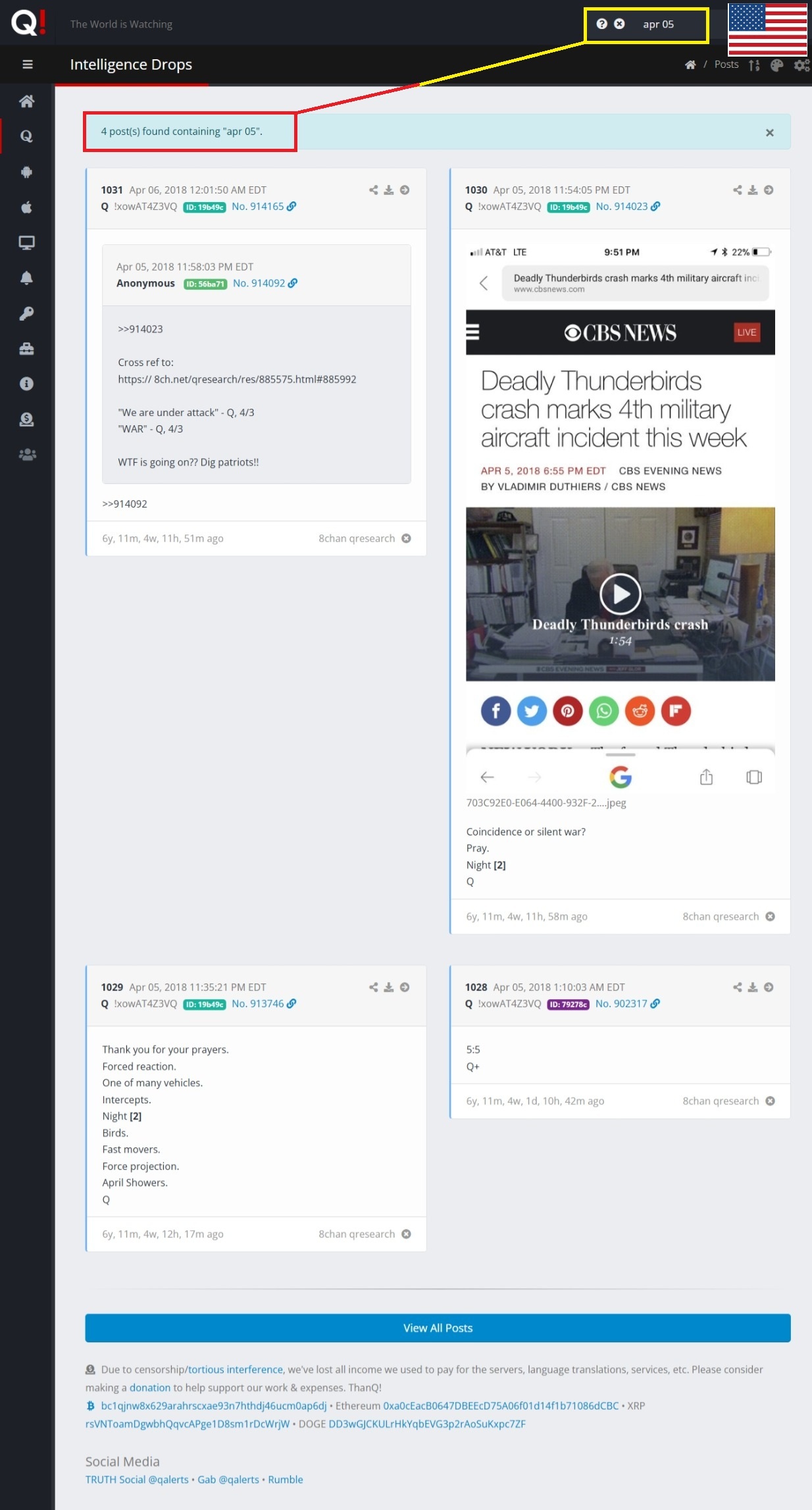Open the hamburger sidebar menu
Screen dimensions: 812x1510
[x=27, y=65]
